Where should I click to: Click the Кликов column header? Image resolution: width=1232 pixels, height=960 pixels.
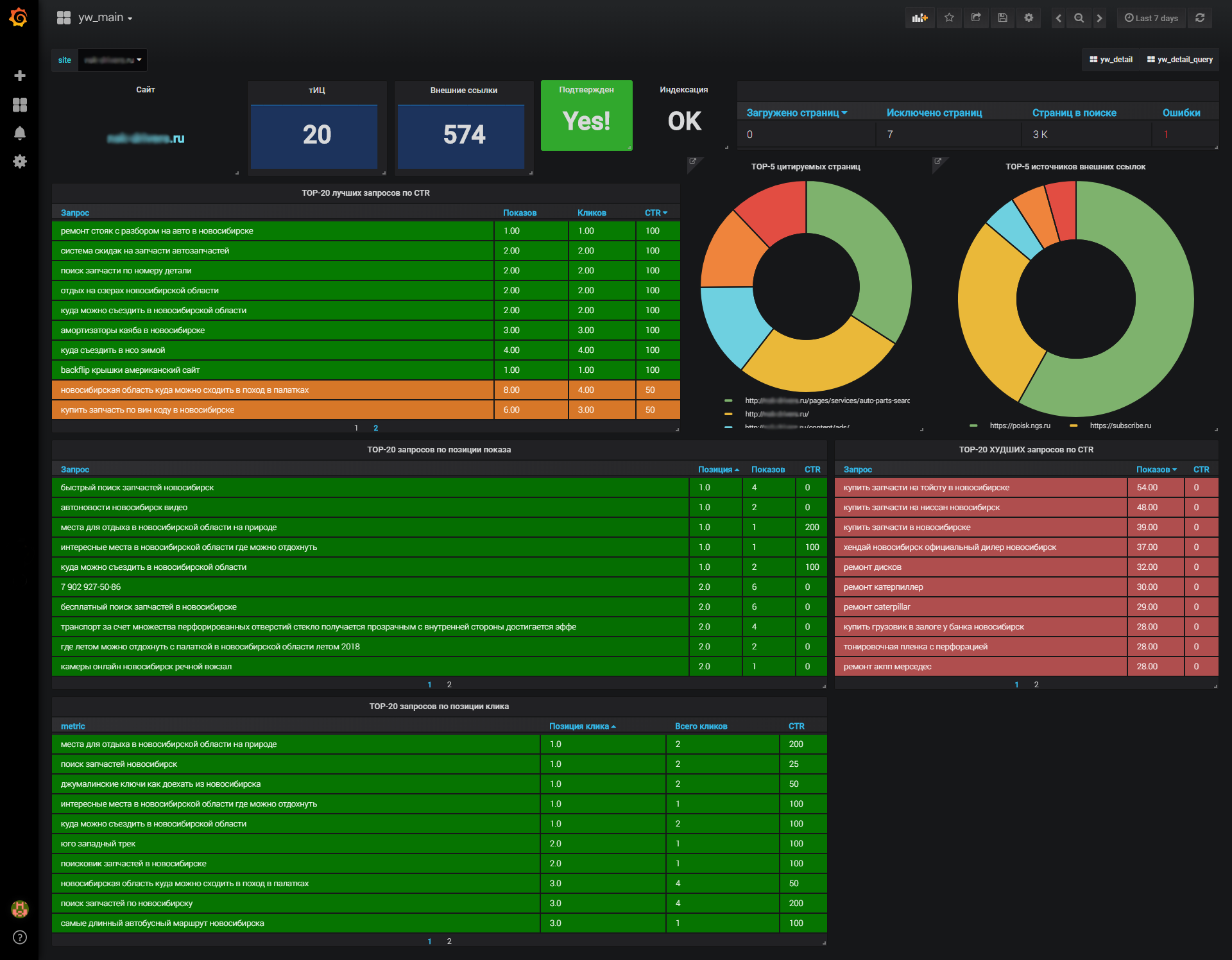pos(592,213)
